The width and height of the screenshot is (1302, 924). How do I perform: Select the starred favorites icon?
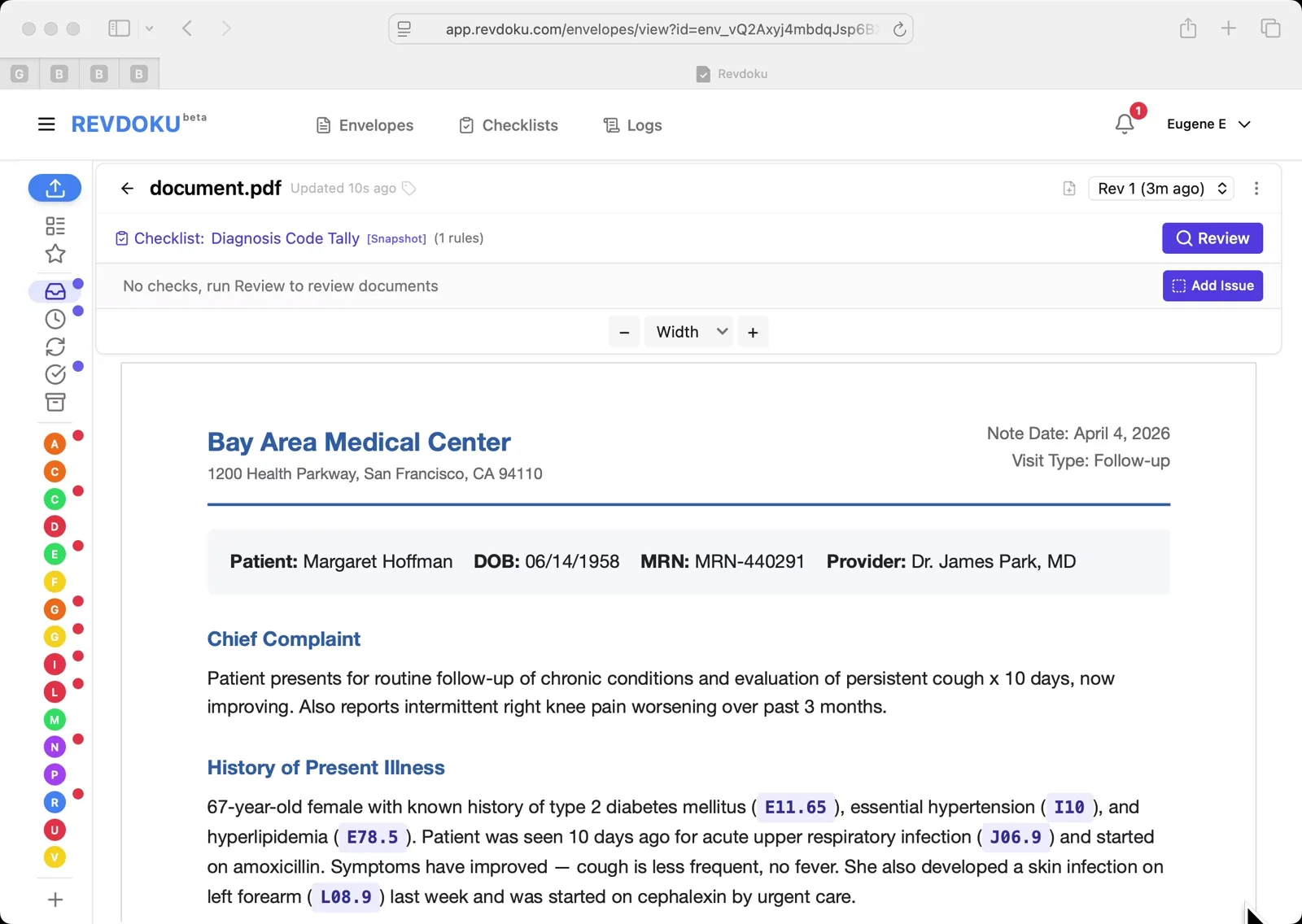pyautogui.click(x=55, y=254)
